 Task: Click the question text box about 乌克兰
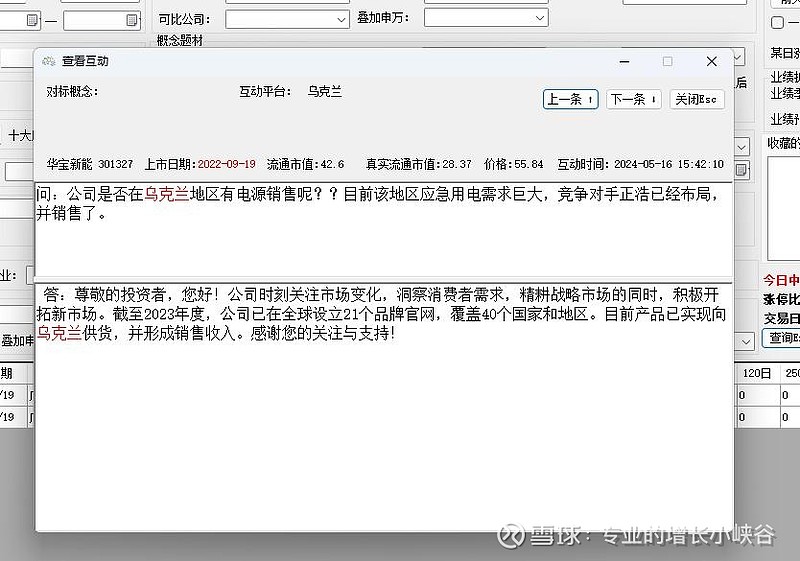[384, 230]
